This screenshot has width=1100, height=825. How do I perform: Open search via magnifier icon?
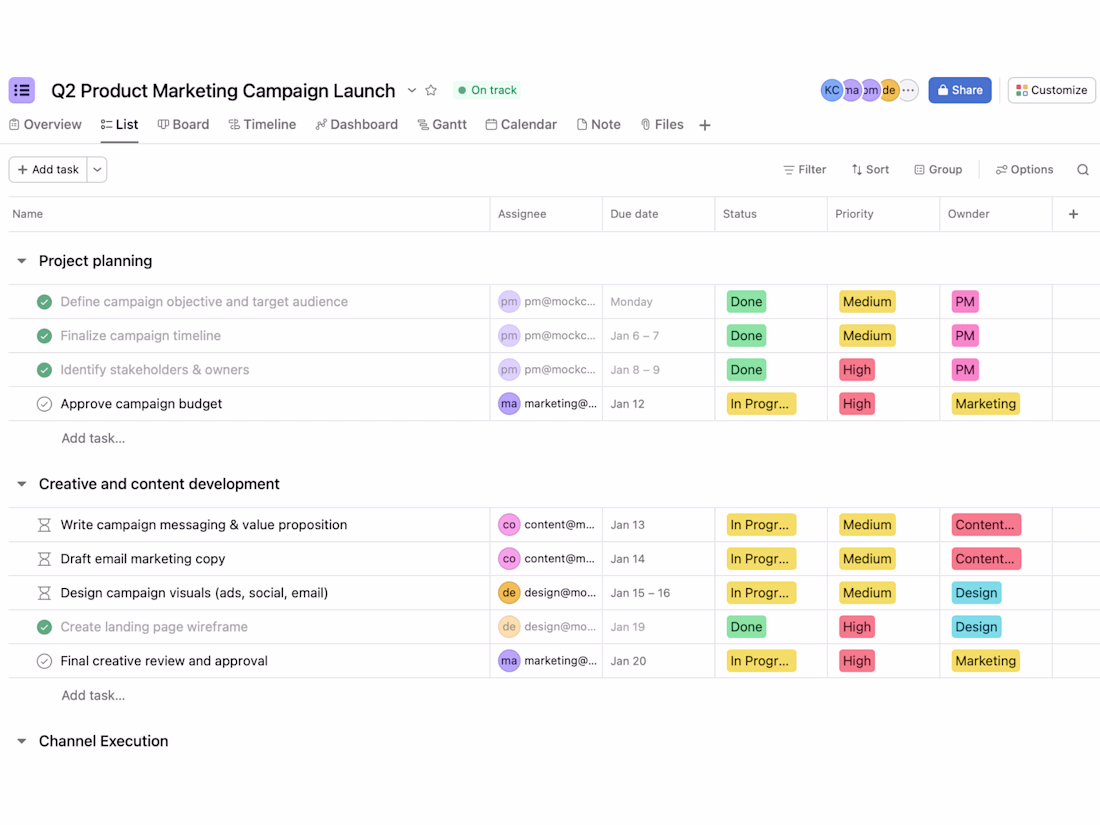click(x=1082, y=170)
